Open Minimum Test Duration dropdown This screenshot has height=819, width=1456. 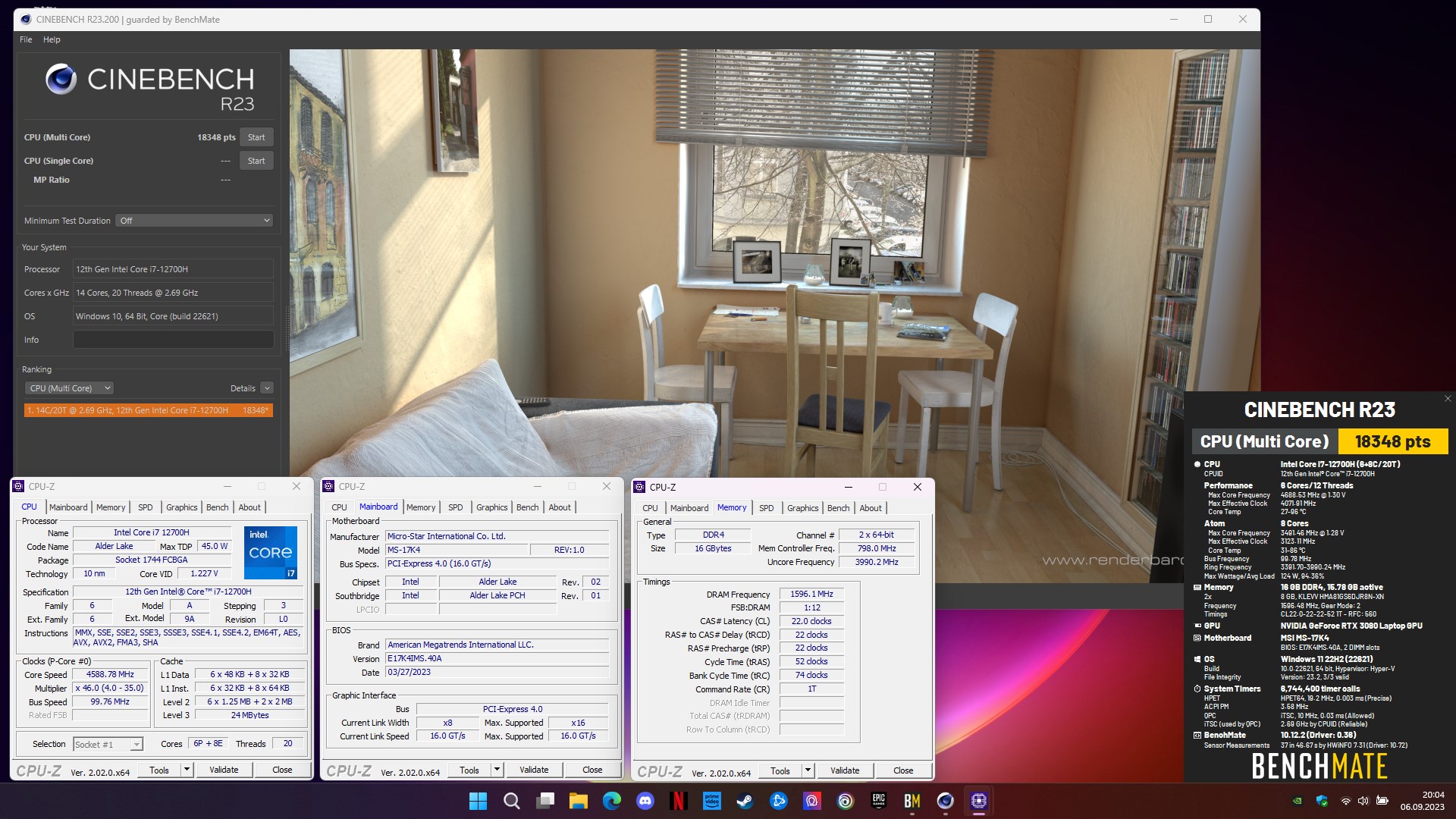click(x=194, y=221)
